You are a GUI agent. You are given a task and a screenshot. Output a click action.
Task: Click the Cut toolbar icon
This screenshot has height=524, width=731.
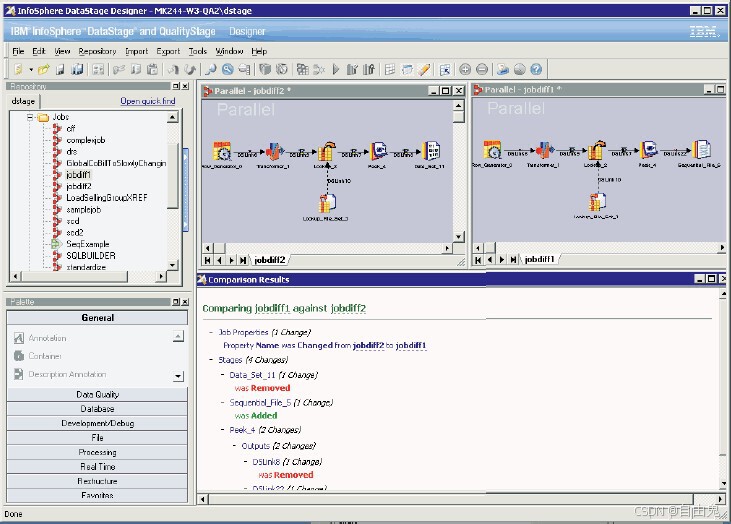(119, 69)
